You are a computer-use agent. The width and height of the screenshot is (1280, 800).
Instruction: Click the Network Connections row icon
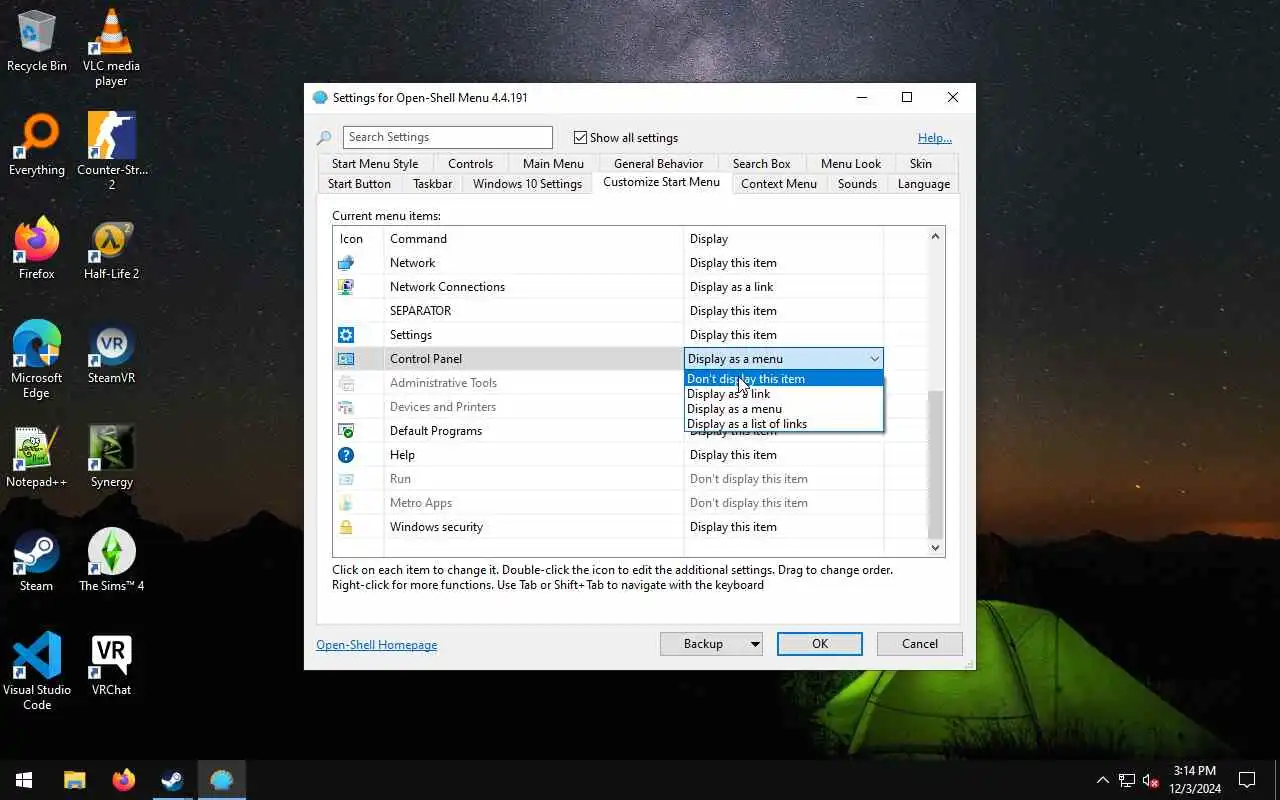(x=346, y=287)
